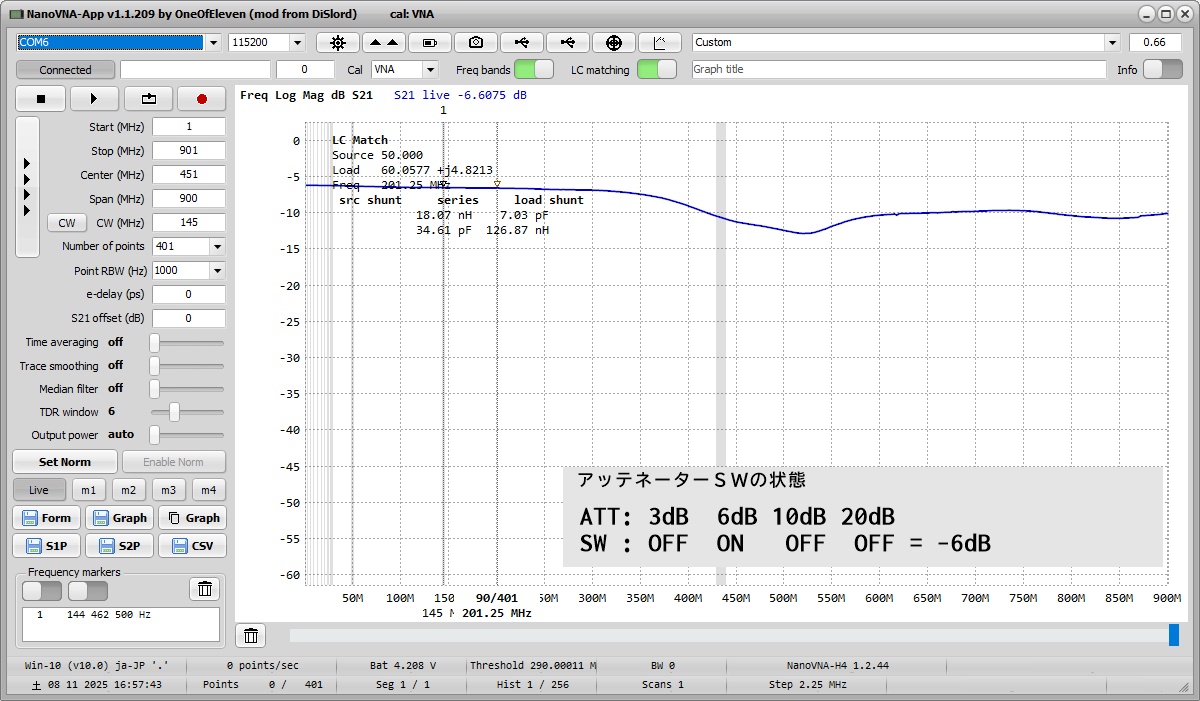Open settings with the gear icon
Screen dimensions: 1200x701
pyautogui.click(x=338, y=43)
